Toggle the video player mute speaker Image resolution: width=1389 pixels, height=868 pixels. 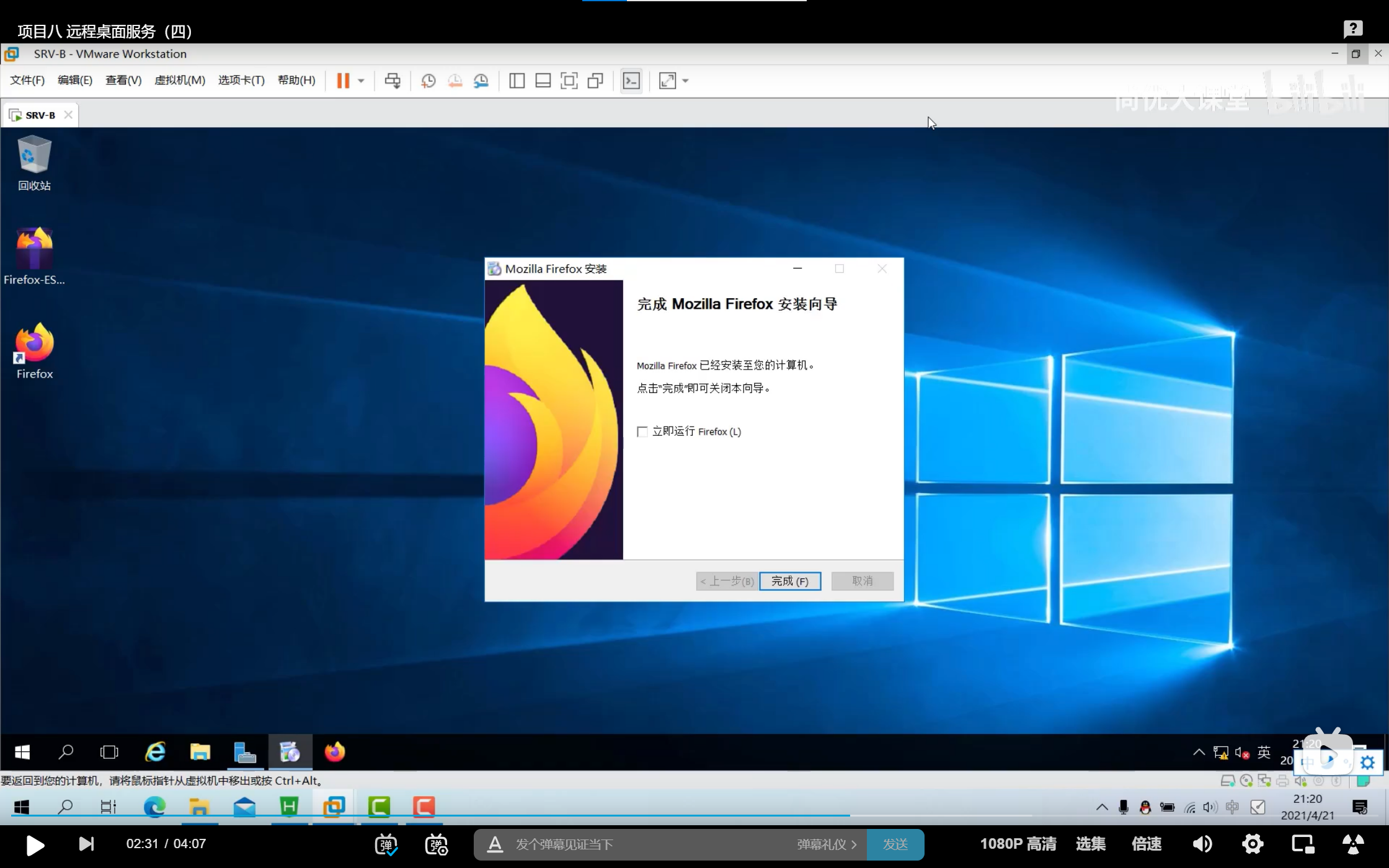[x=1202, y=844]
